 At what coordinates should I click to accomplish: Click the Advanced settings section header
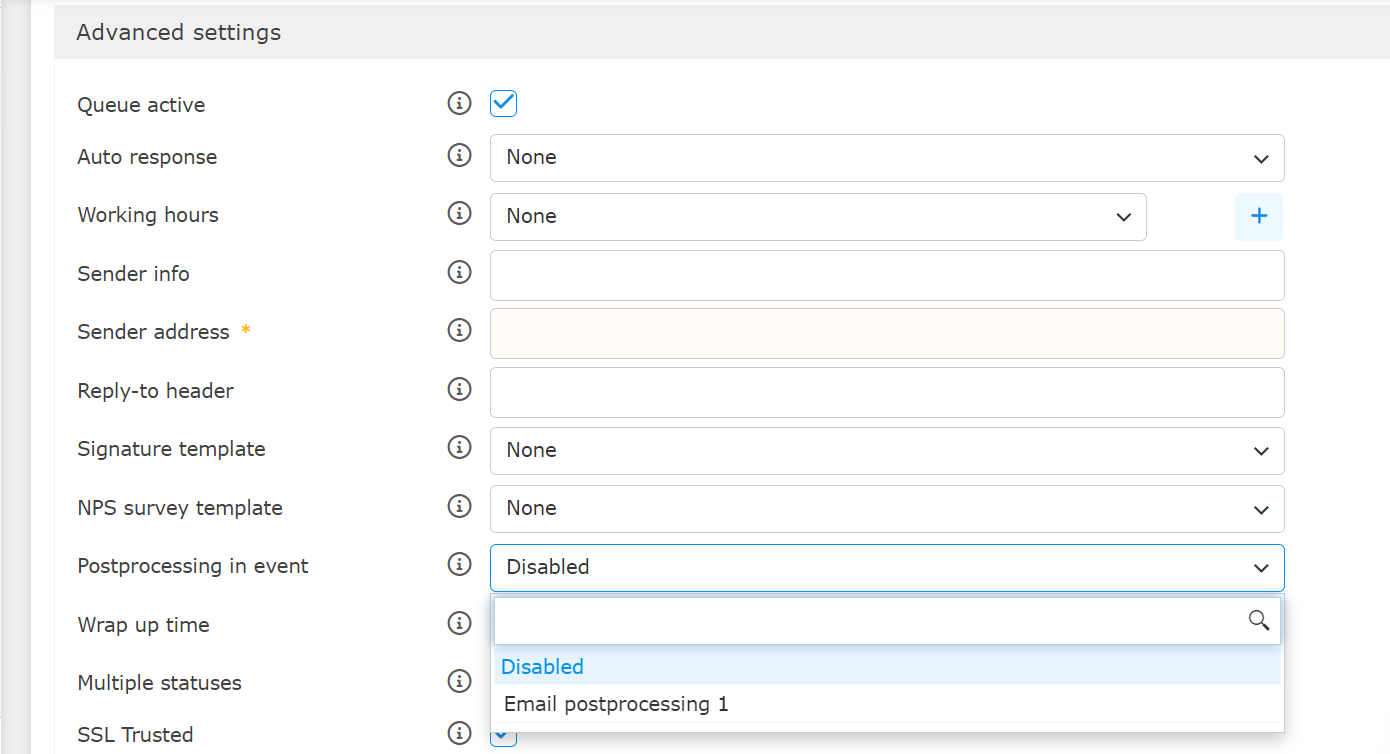[722, 32]
